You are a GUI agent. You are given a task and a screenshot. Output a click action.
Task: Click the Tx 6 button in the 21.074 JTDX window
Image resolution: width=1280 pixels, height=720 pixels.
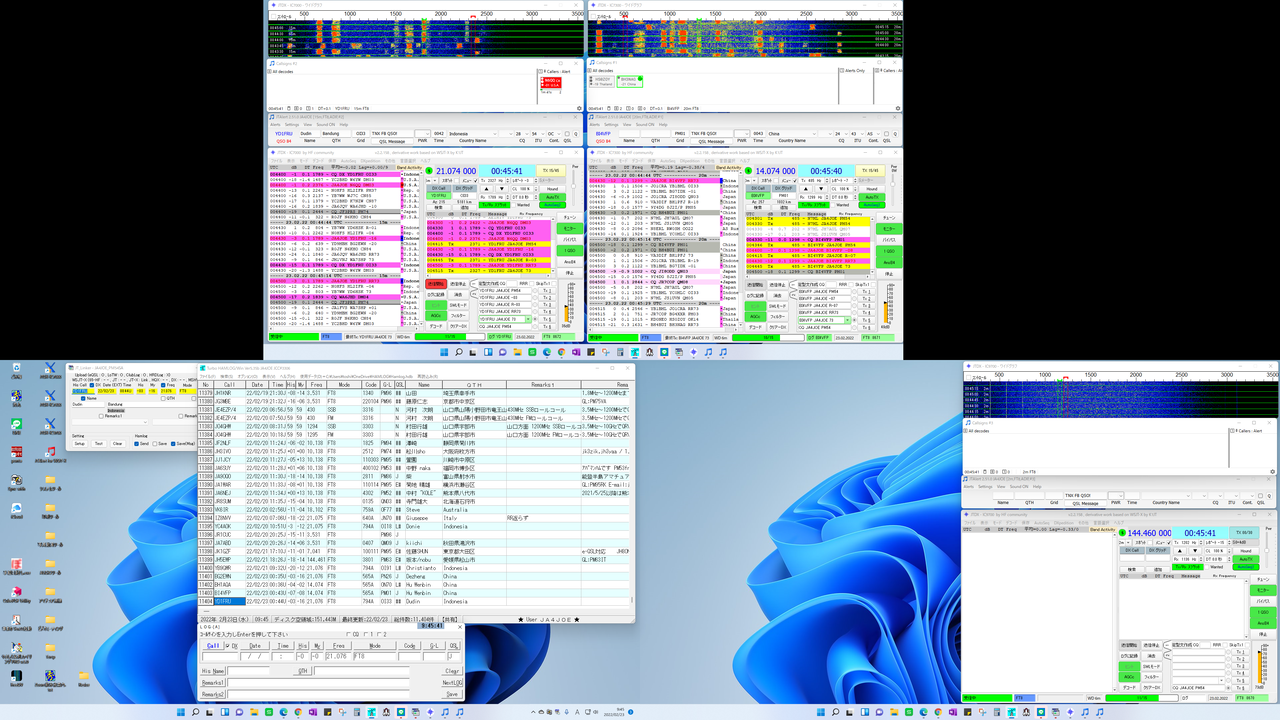pos(547,326)
